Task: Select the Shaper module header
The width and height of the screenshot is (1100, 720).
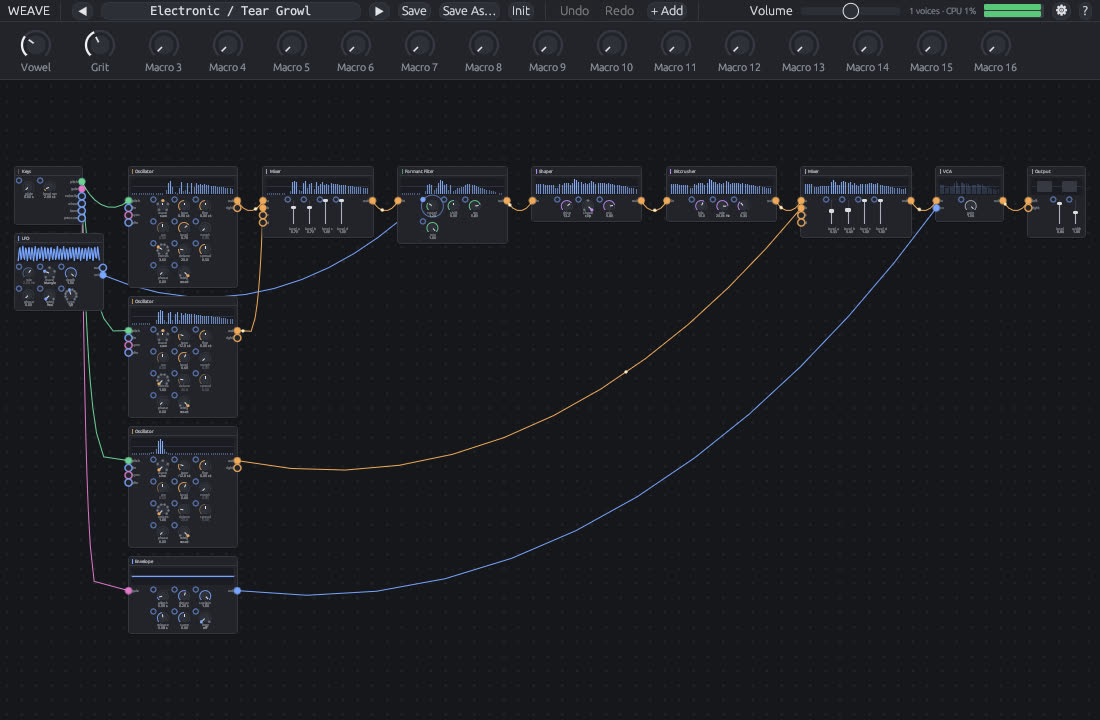Action: click(586, 171)
